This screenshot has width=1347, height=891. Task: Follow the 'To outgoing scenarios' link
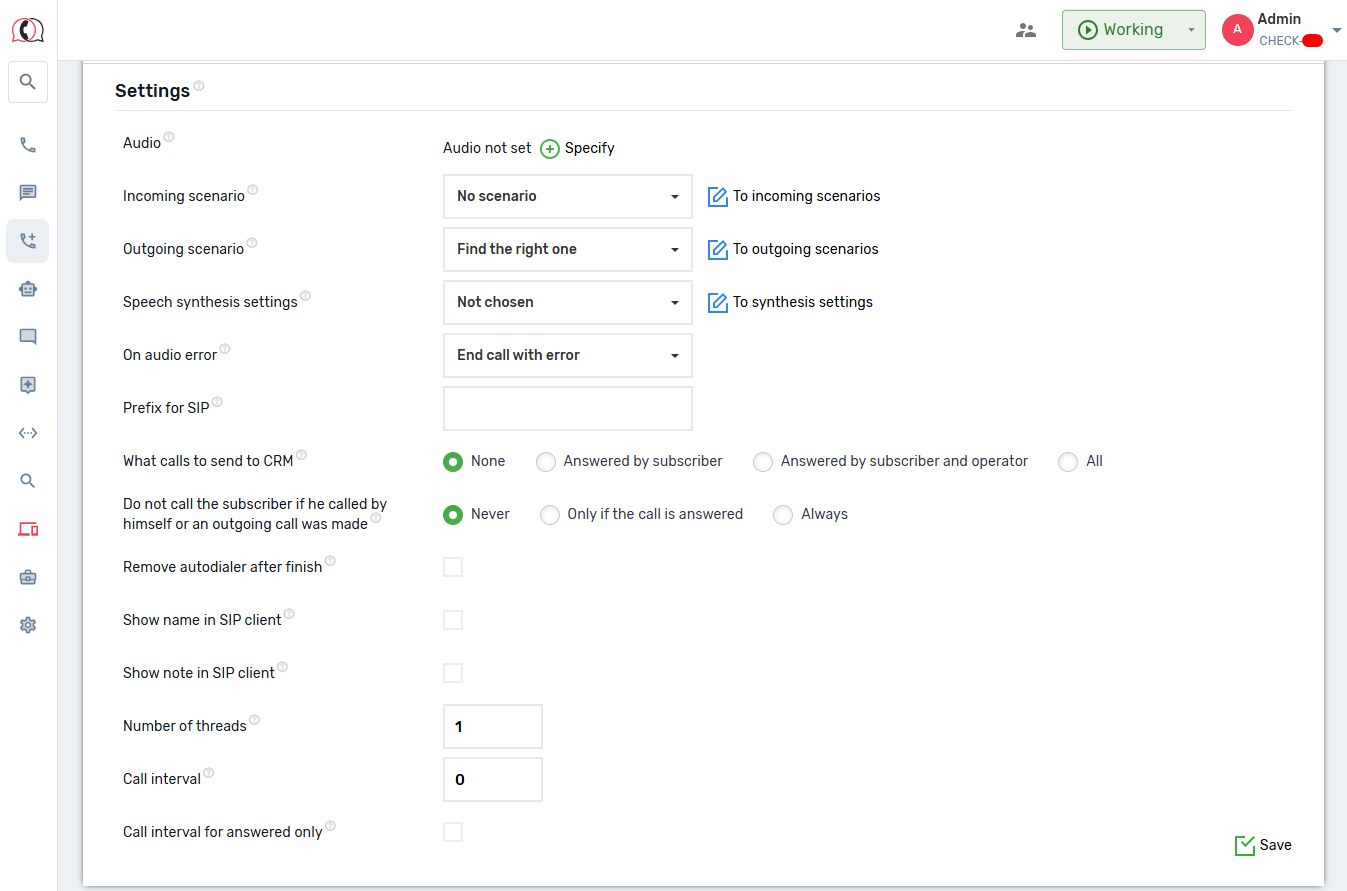804,249
